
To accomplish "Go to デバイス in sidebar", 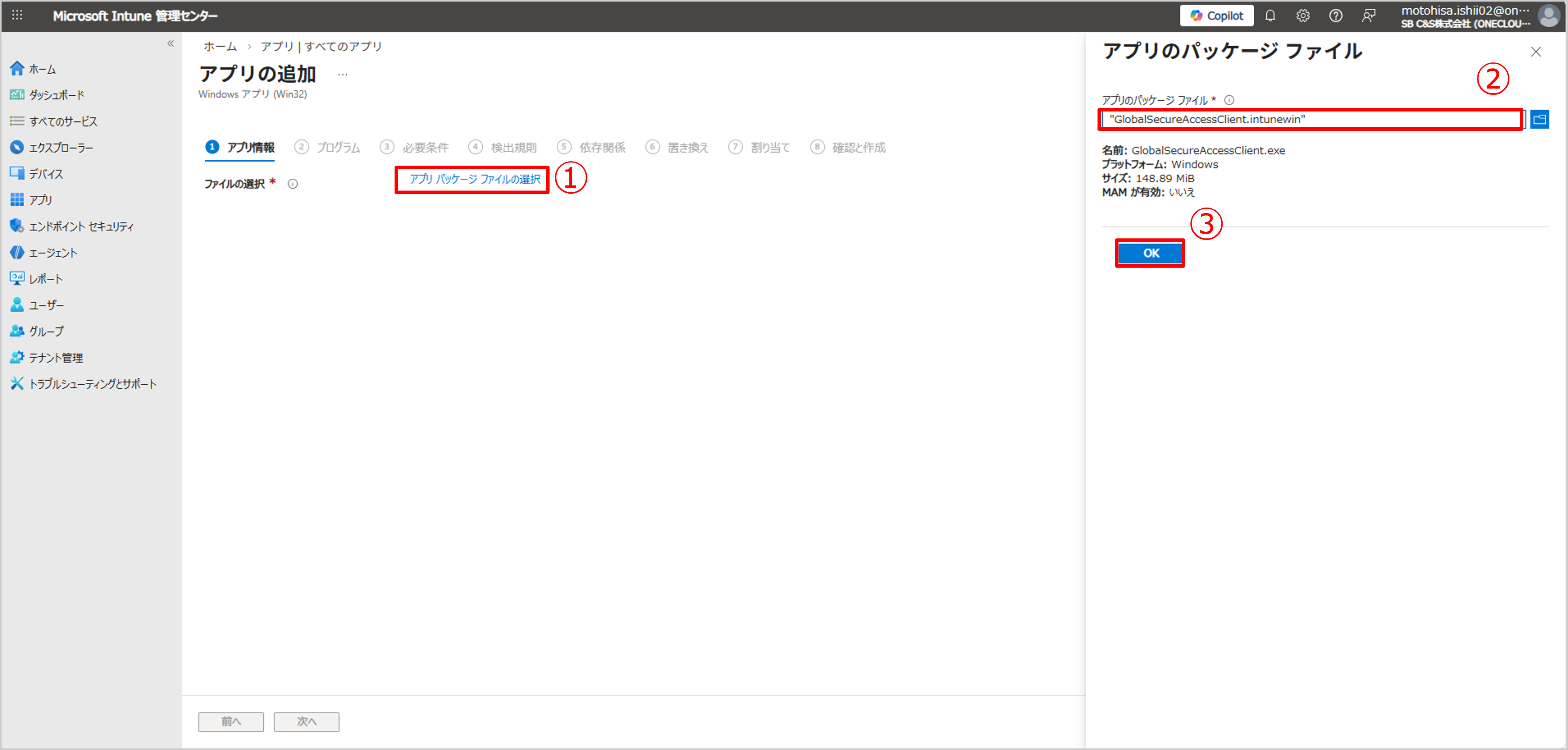I will coord(45,174).
